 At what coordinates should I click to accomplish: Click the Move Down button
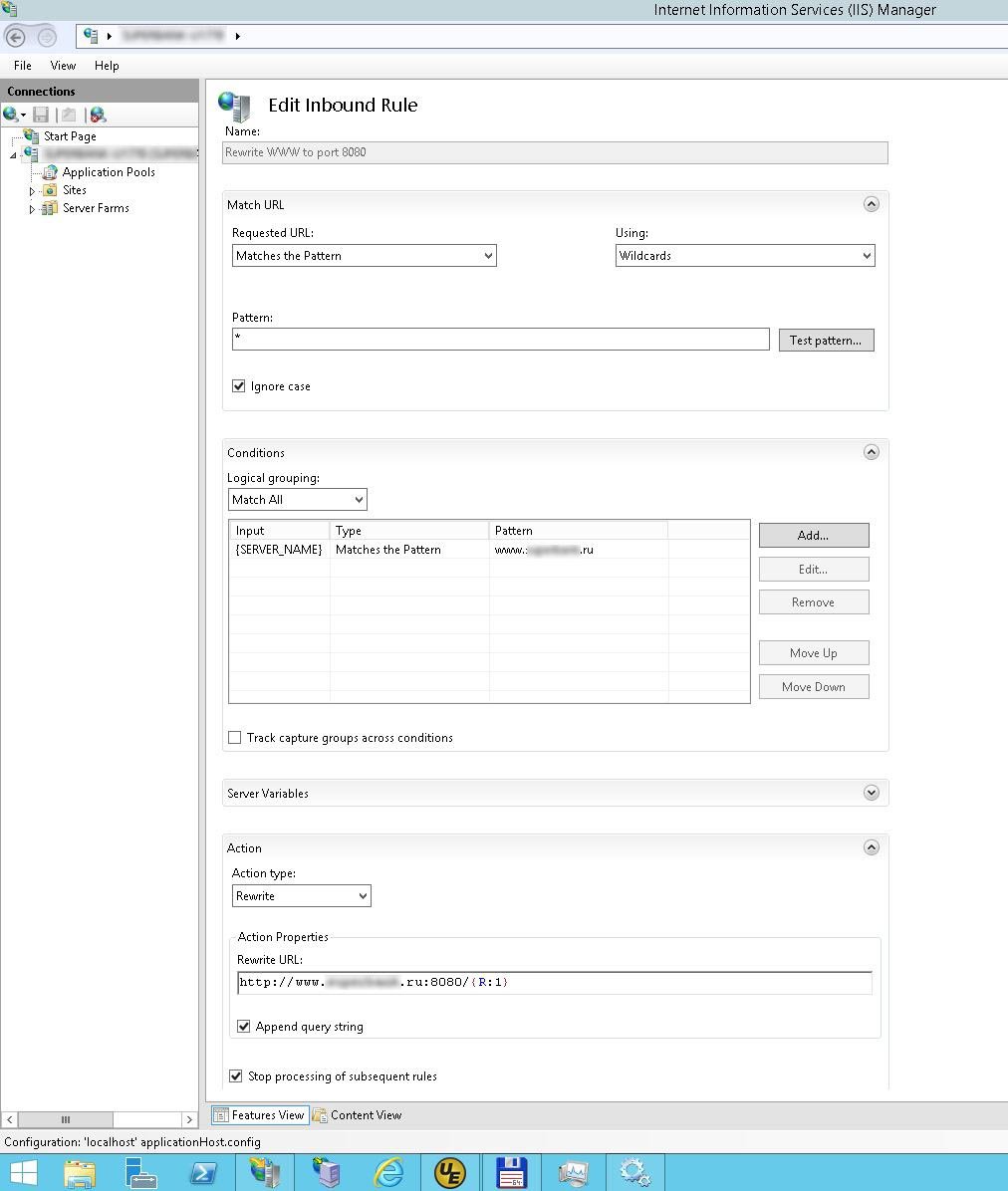point(814,687)
